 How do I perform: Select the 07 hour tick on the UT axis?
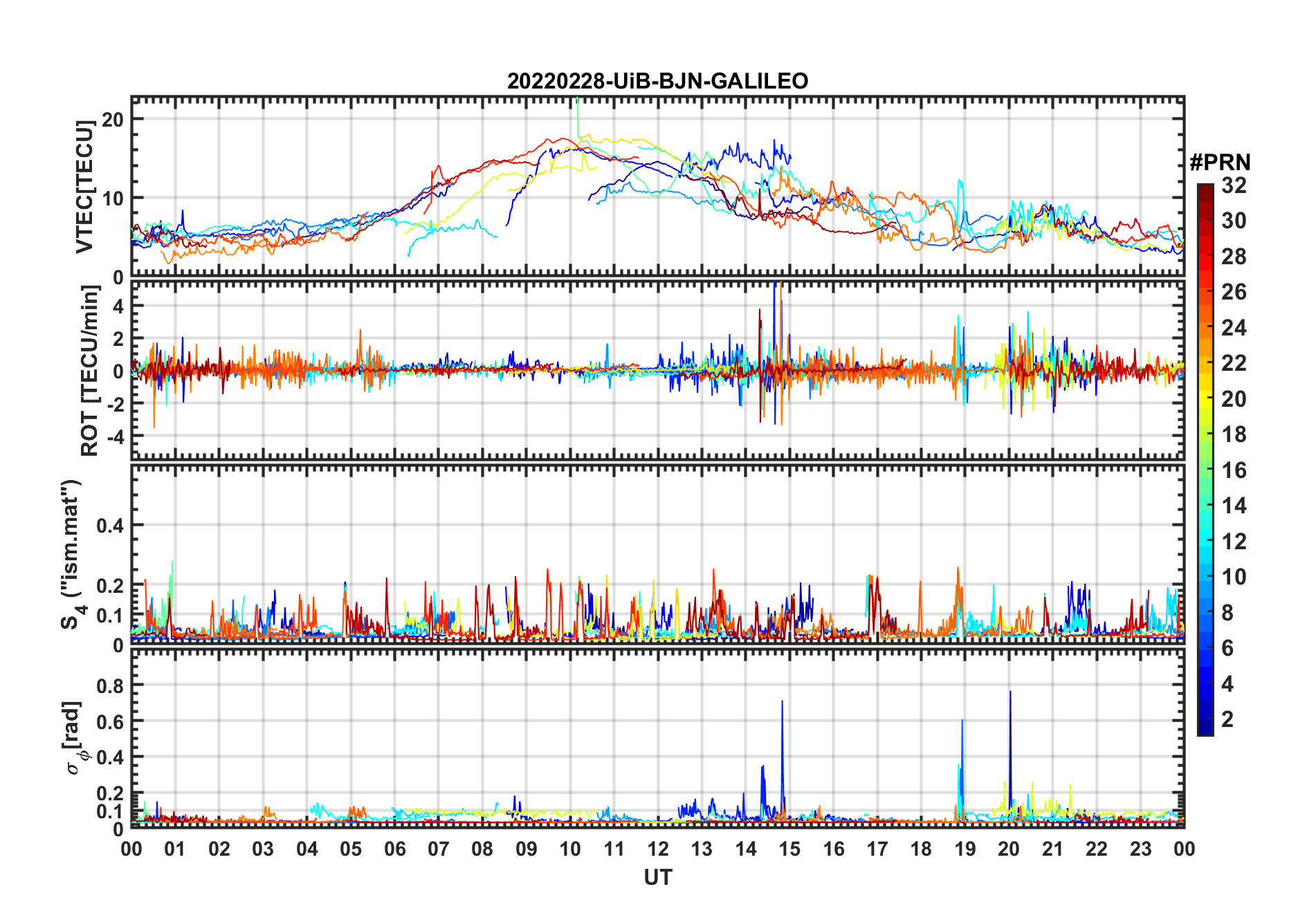439,849
